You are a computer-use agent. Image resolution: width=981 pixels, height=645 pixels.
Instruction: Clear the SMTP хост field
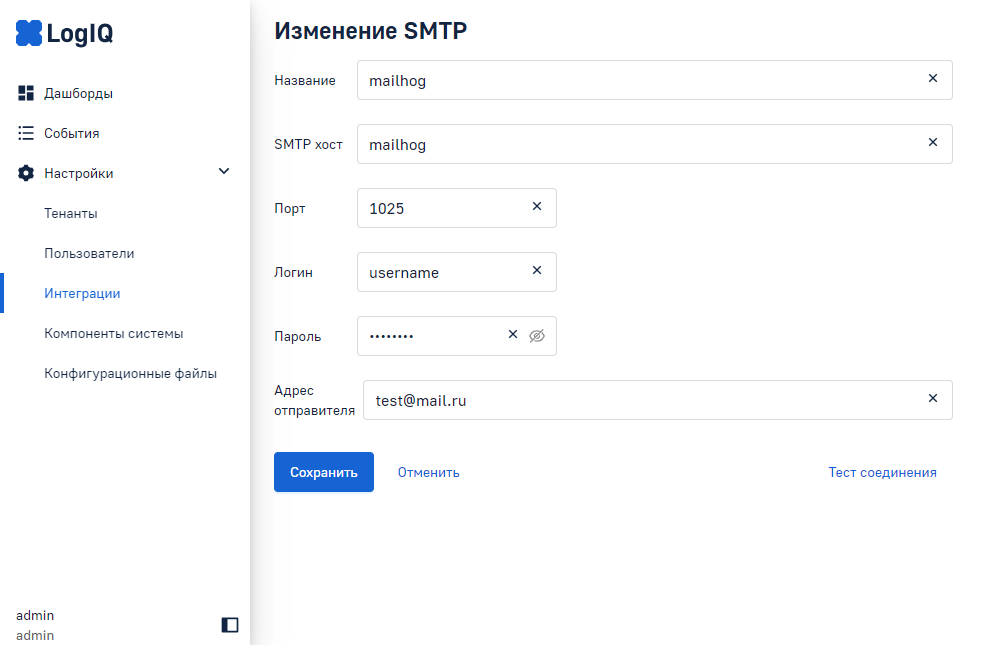pyautogui.click(x=933, y=143)
